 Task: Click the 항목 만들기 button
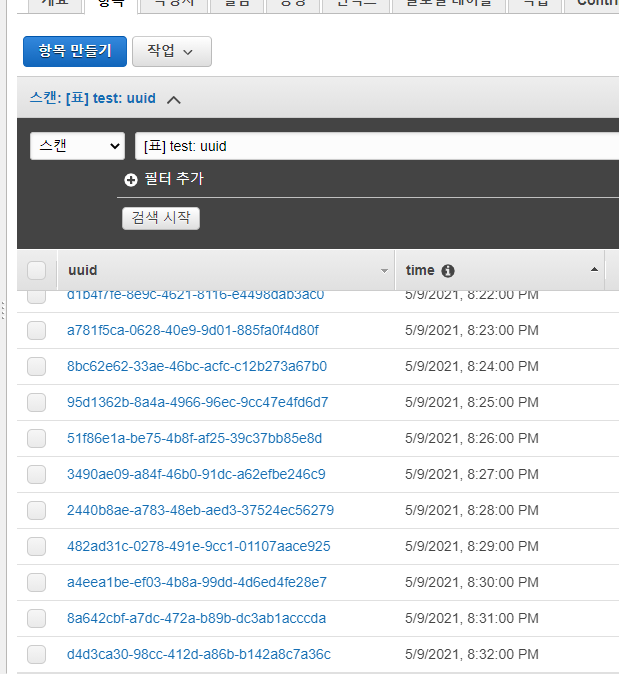(x=74, y=51)
